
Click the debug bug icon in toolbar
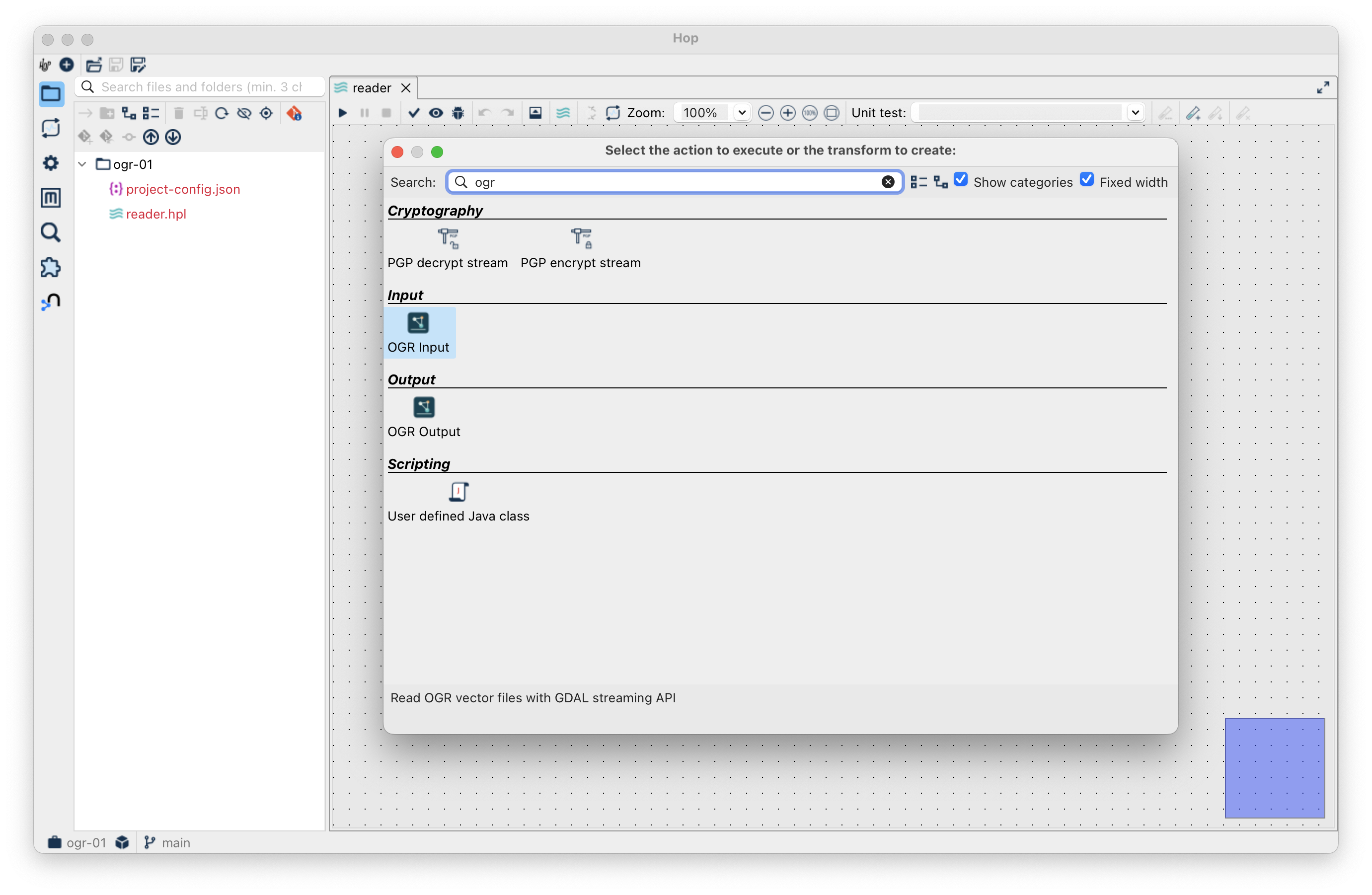457,113
